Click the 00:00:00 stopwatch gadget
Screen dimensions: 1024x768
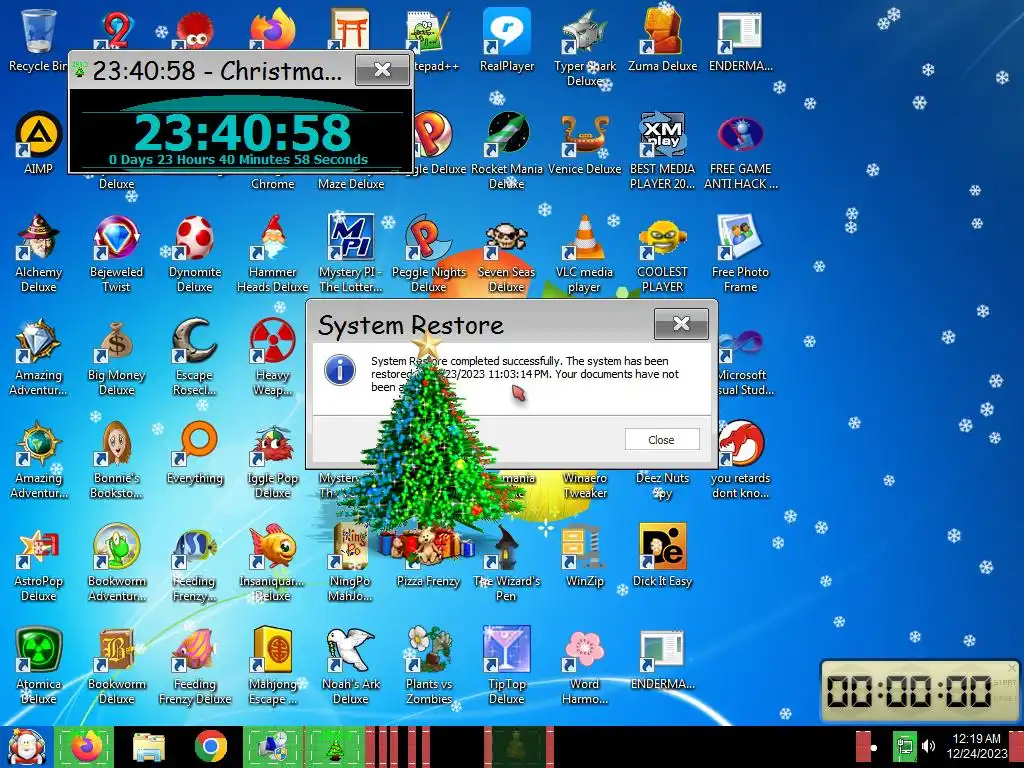(918, 691)
